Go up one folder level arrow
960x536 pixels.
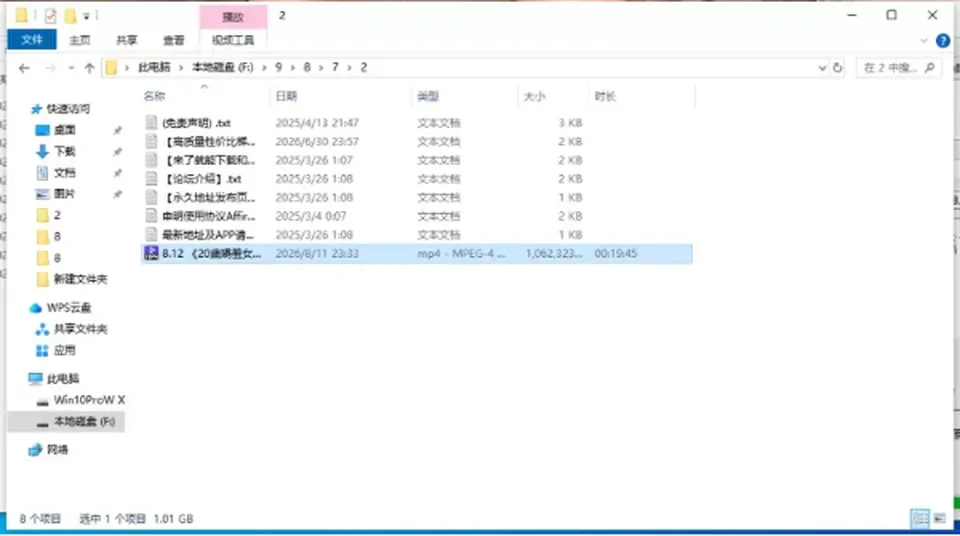point(89,68)
